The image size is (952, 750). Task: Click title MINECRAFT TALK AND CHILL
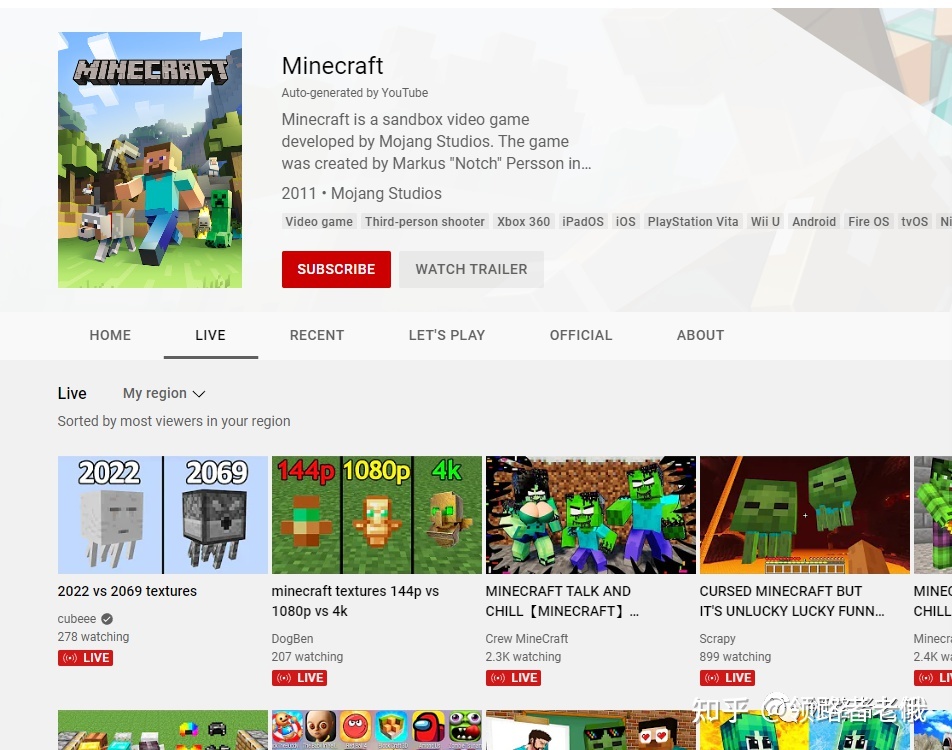562,601
